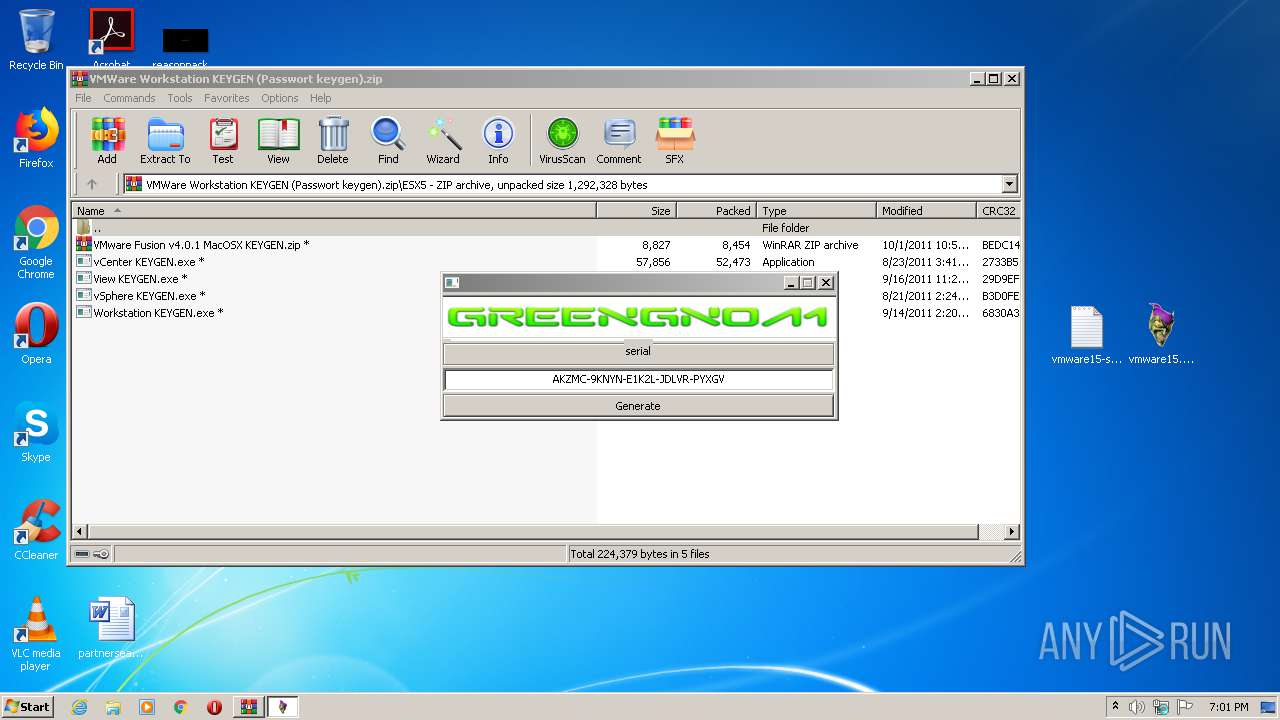Open VLC media player desktop shortcut
The width and height of the screenshot is (1280, 720).
[x=36, y=634]
